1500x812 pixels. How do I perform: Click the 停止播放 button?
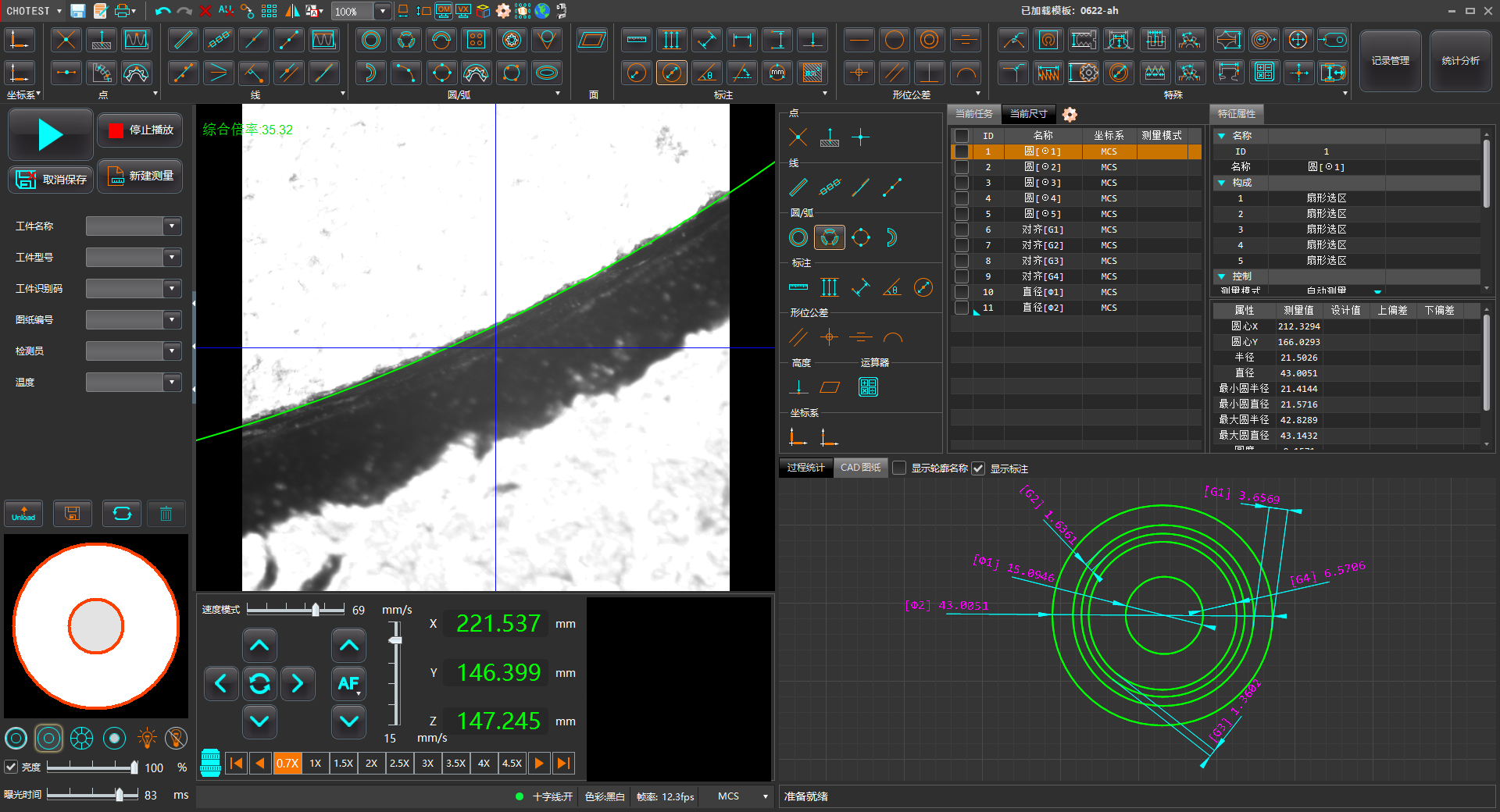coord(141,130)
